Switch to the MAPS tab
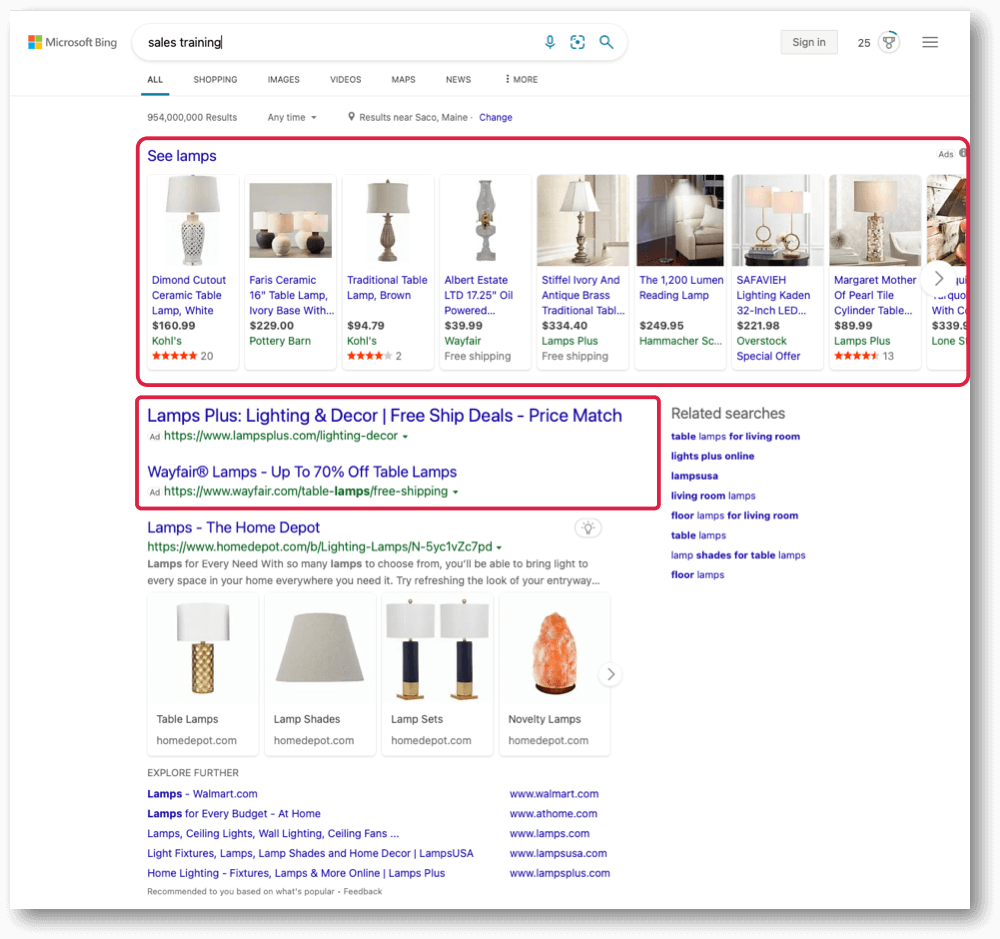1000x939 pixels. [x=403, y=80]
